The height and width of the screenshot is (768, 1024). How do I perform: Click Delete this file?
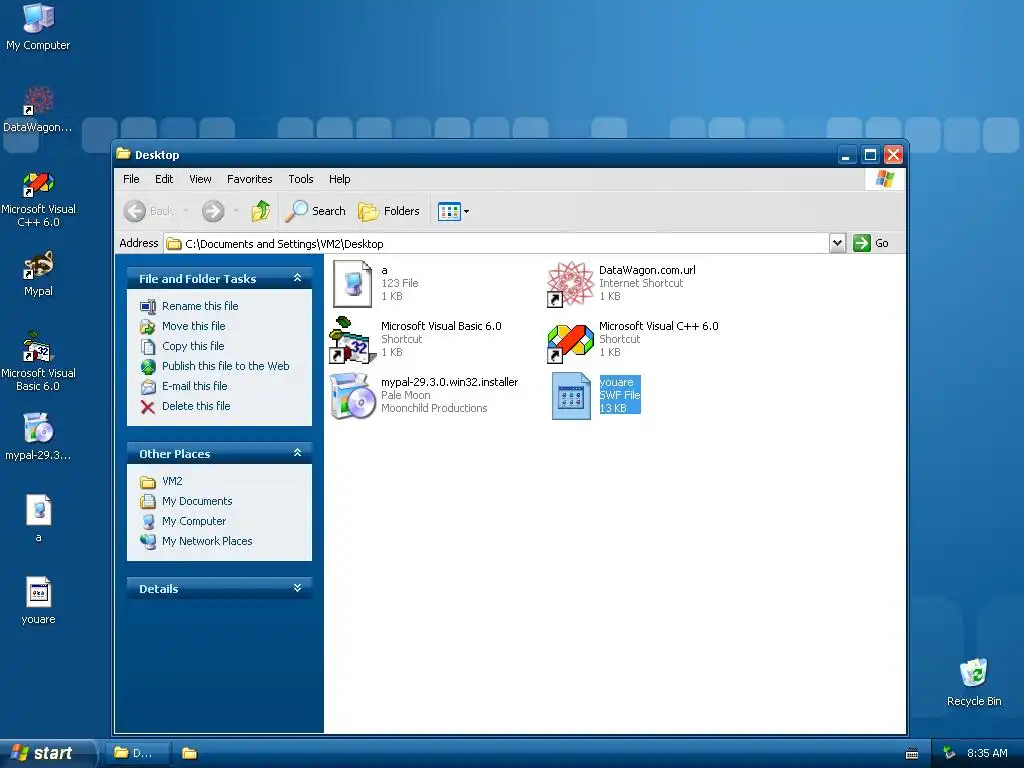point(196,406)
